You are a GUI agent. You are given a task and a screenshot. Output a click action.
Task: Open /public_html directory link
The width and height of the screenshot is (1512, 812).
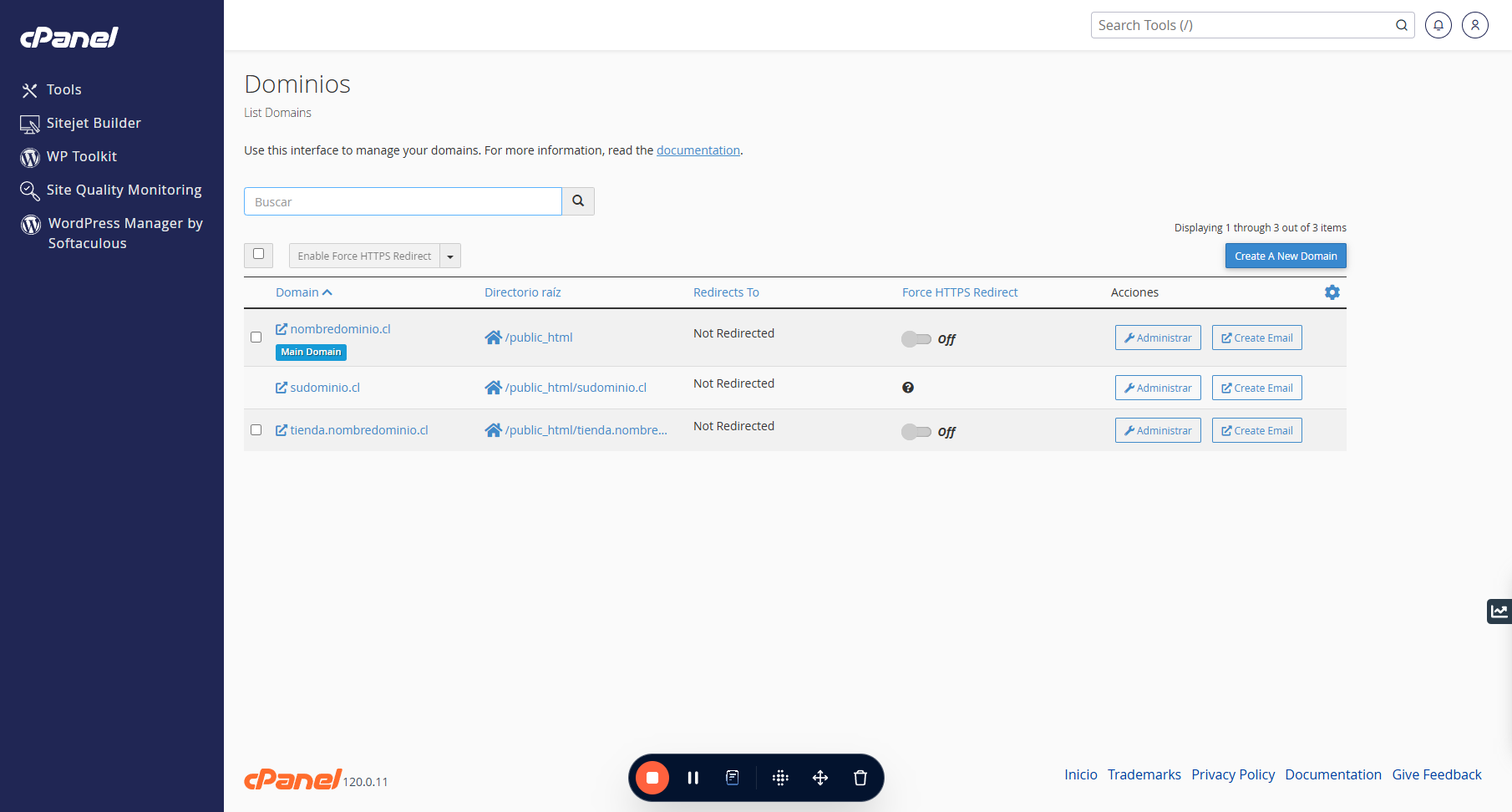point(539,337)
